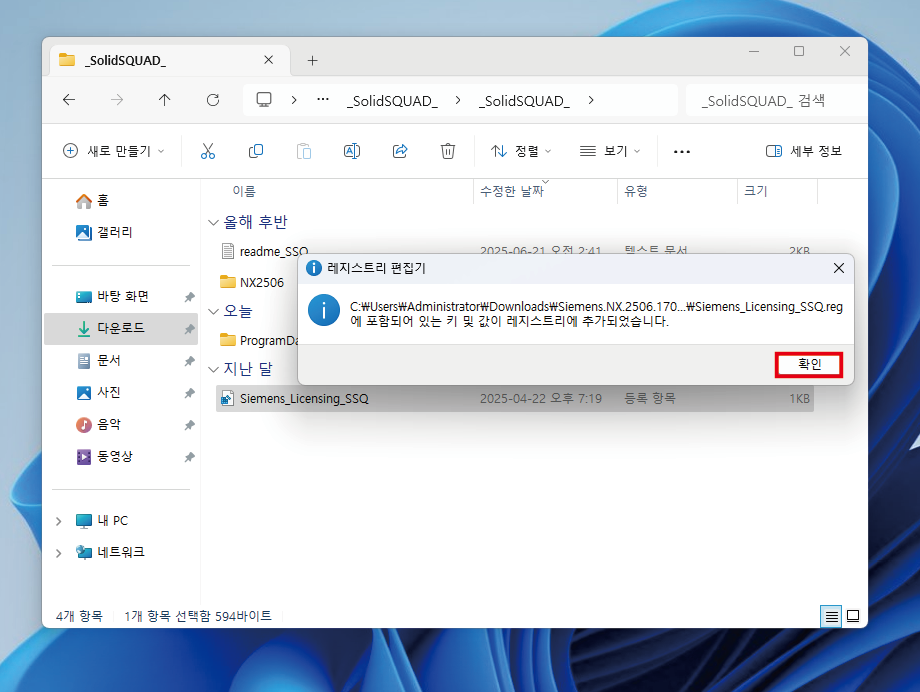
Task: Click the blue info icon in dialog
Action: pyautogui.click(x=324, y=310)
